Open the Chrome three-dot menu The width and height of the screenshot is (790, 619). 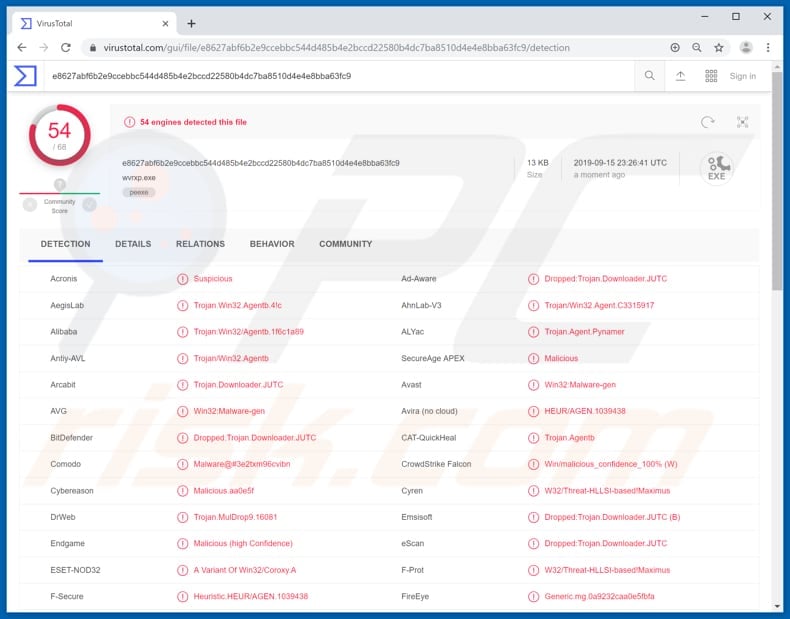coord(768,47)
